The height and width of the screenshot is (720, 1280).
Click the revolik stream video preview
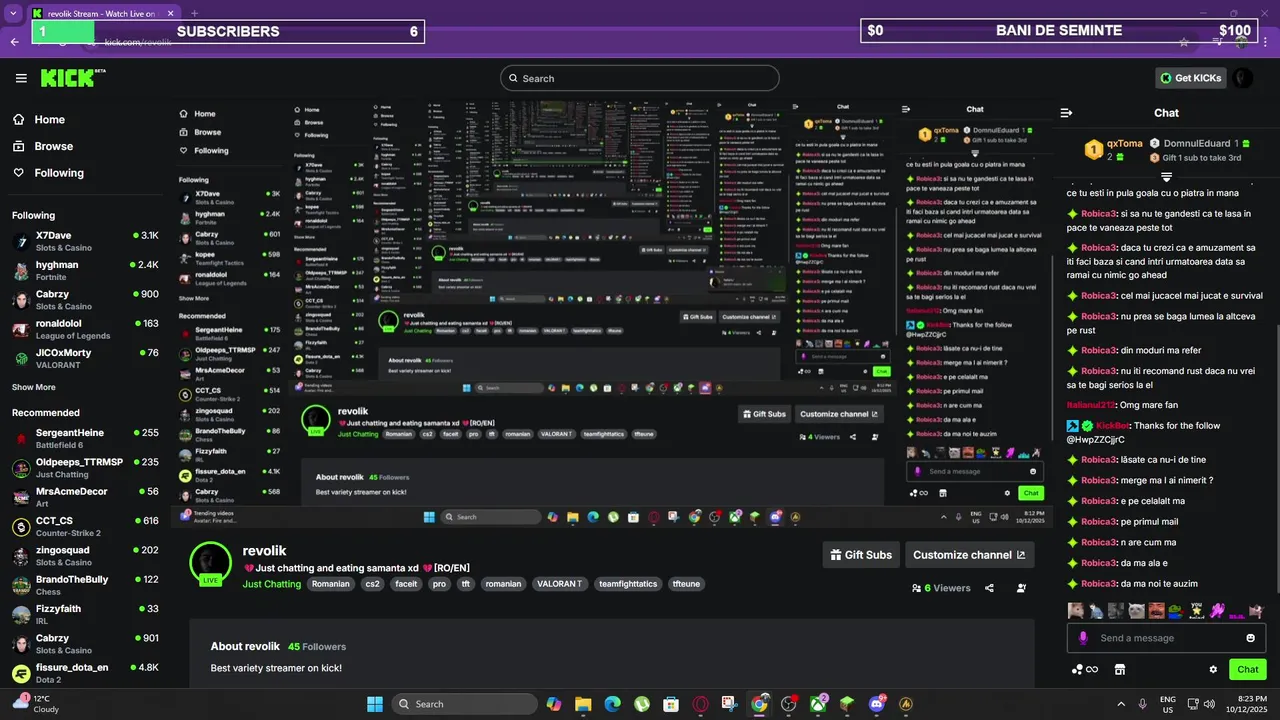610,312
